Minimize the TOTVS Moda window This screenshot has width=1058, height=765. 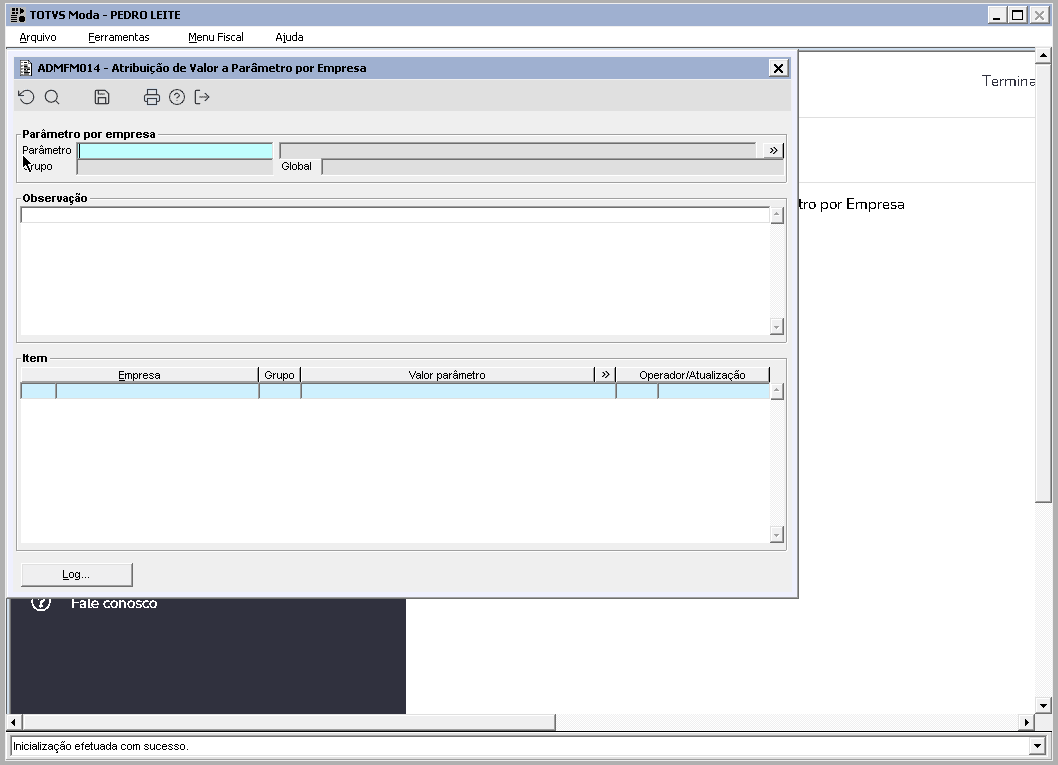coord(997,15)
